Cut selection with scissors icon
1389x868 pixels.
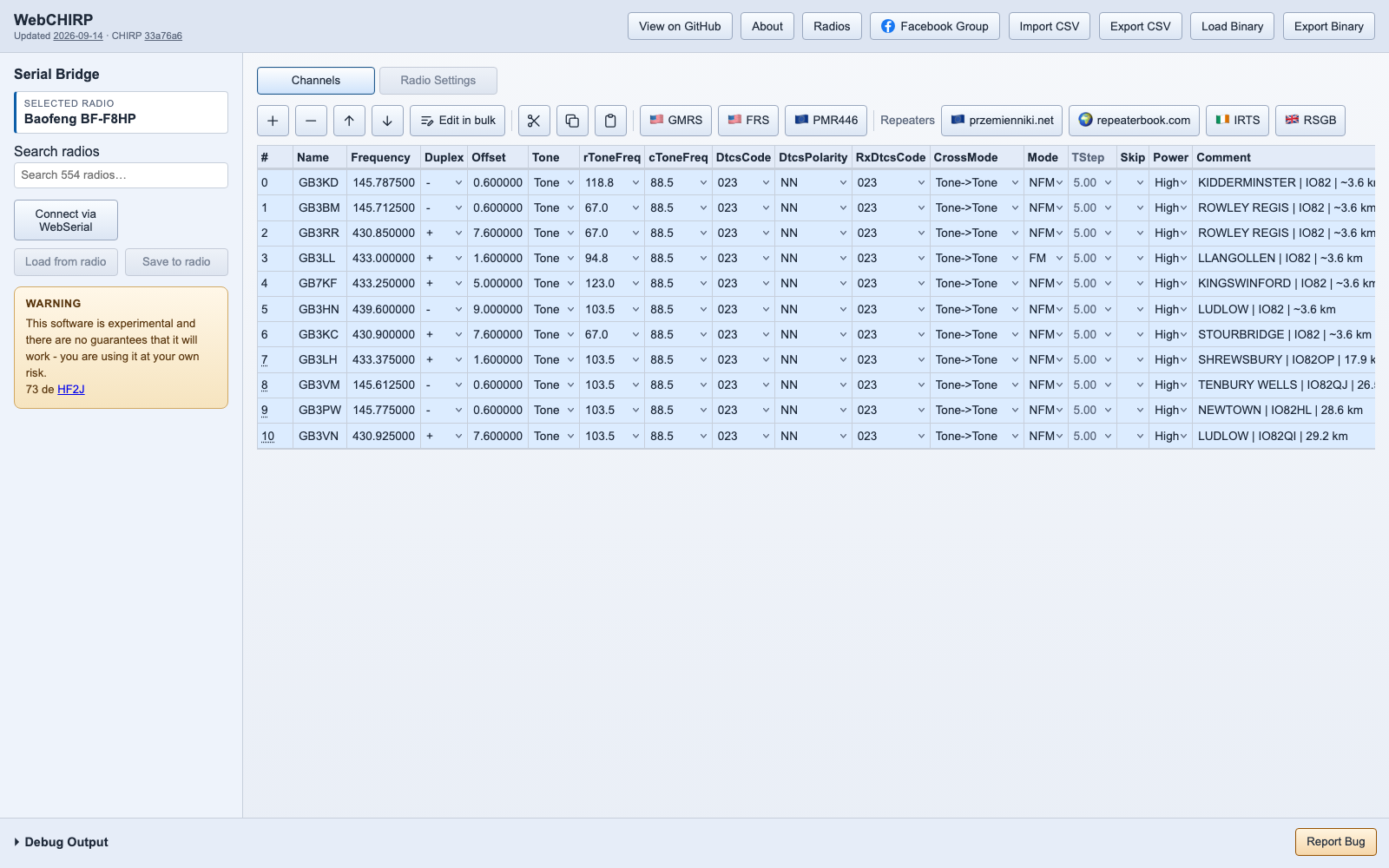(534, 121)
